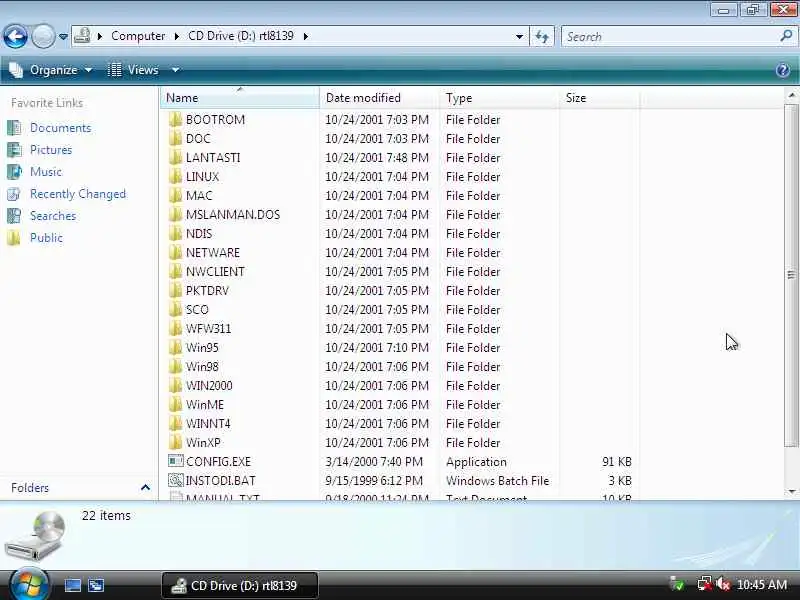The width and height of the screenshot is (800, 600).
Task: Sort by Name column header
Action: 240,98
